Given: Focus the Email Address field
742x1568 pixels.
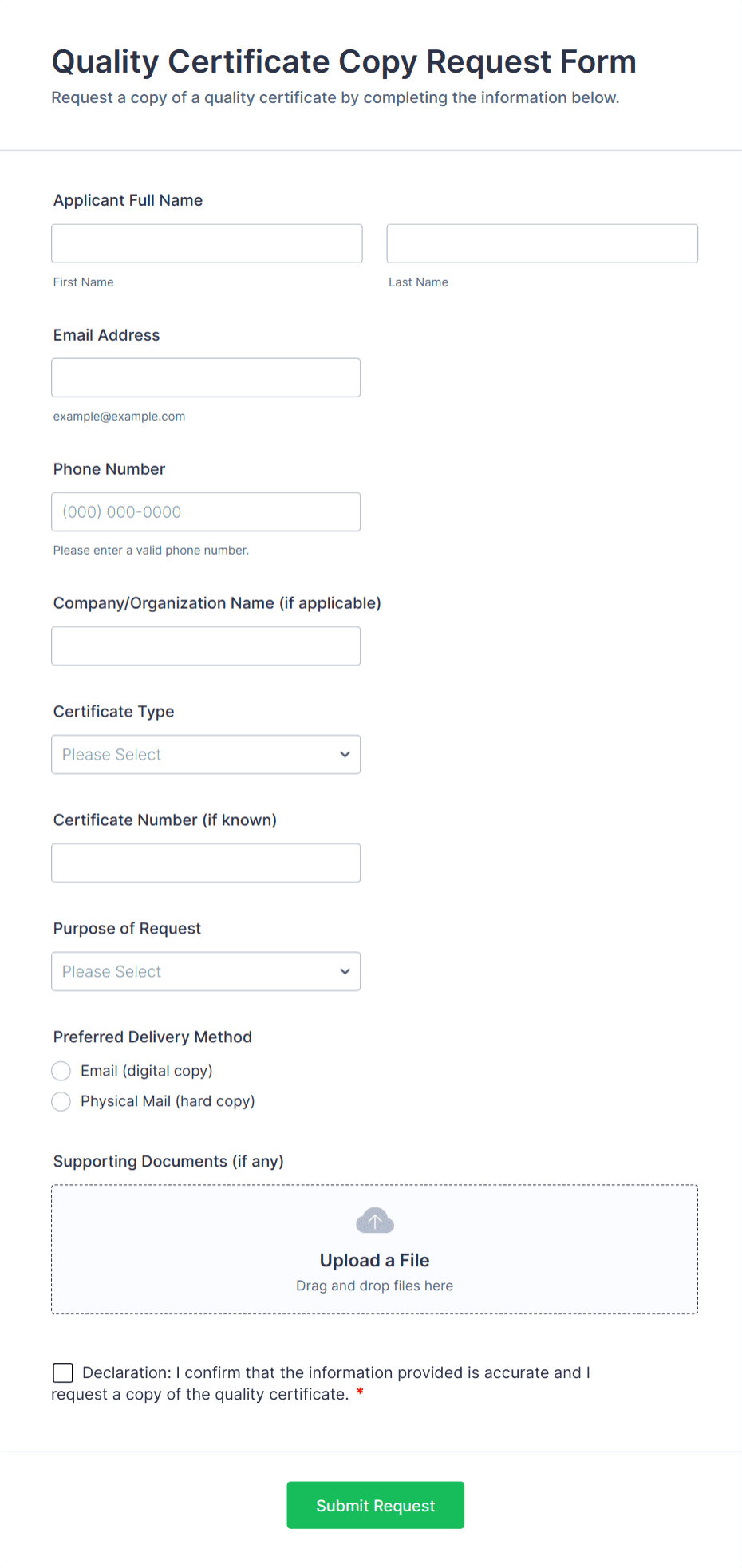Looking at the screenshot, I should pyautogui.click(x=205, y=377).
